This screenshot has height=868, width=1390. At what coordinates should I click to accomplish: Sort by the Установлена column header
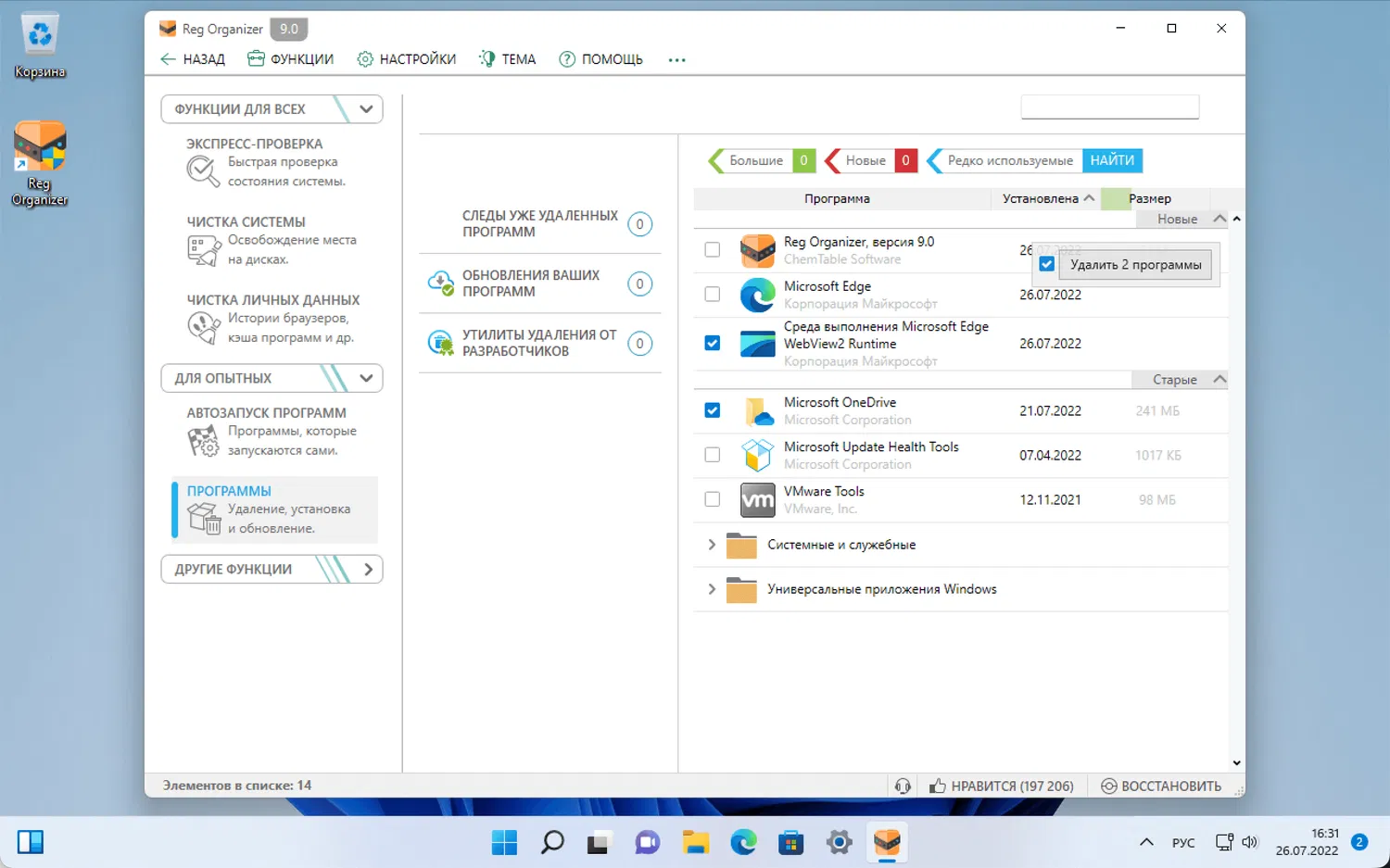click(x=1047, y=198)
